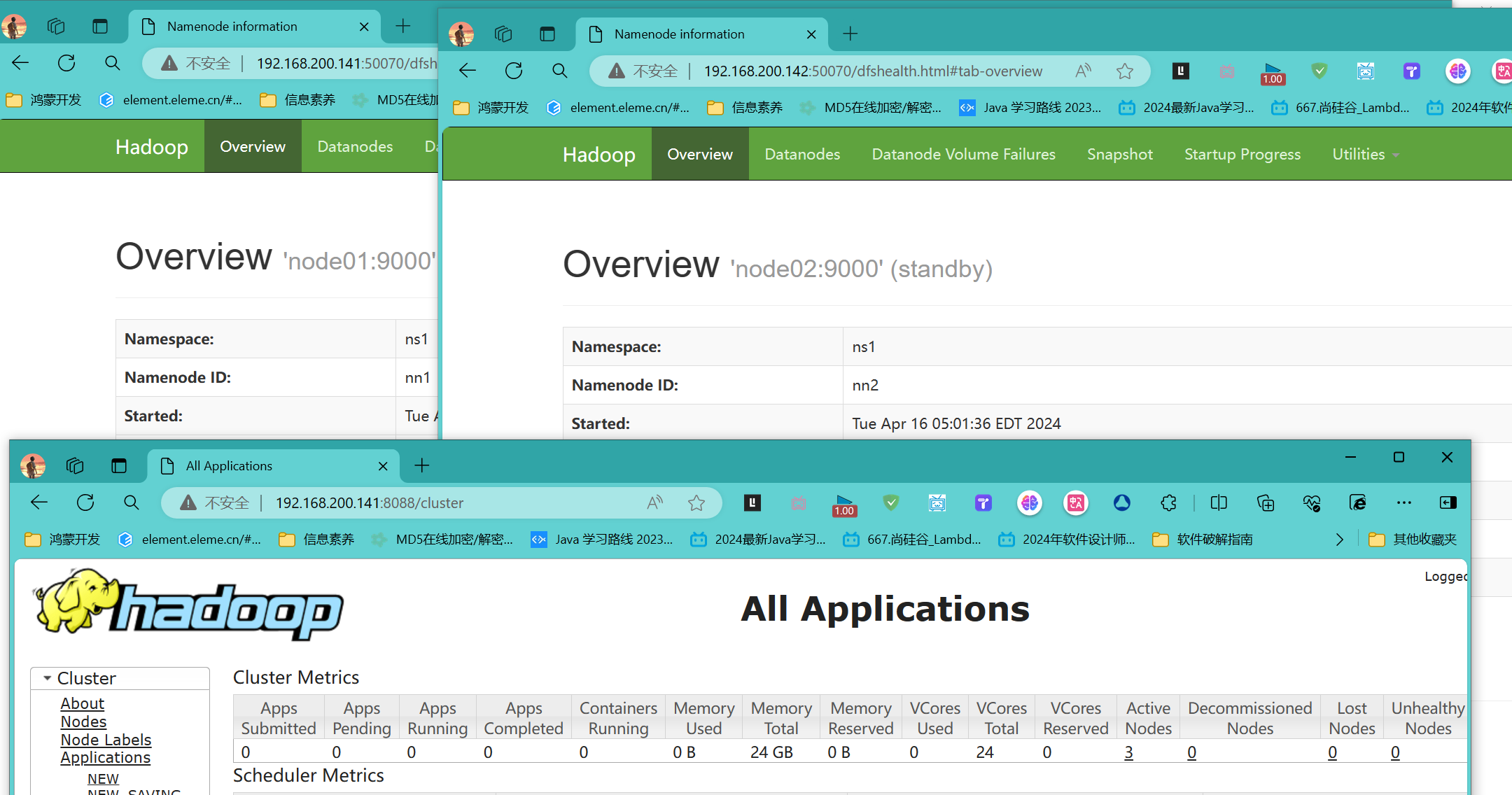Open 其他收藏夹 folder in bookmarks bar

point(1413,540)
